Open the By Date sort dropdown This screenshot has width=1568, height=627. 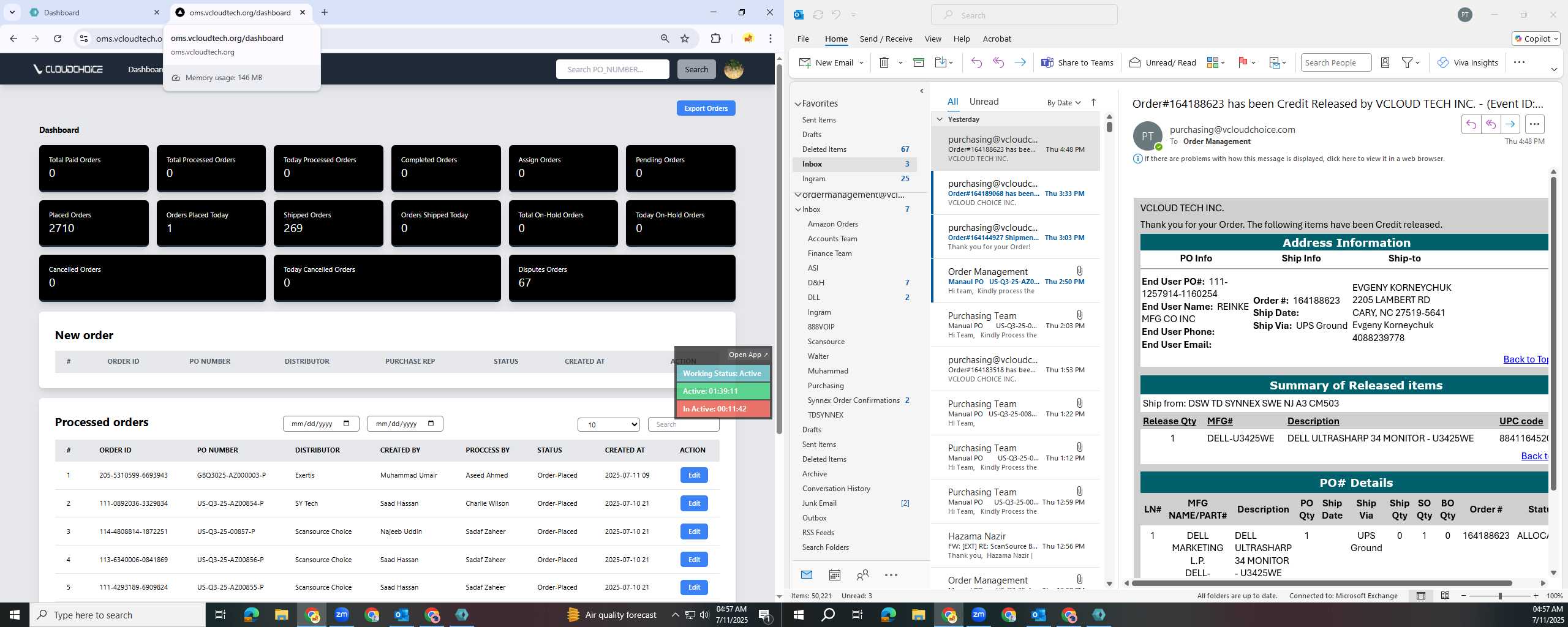tap(1064, 102)
